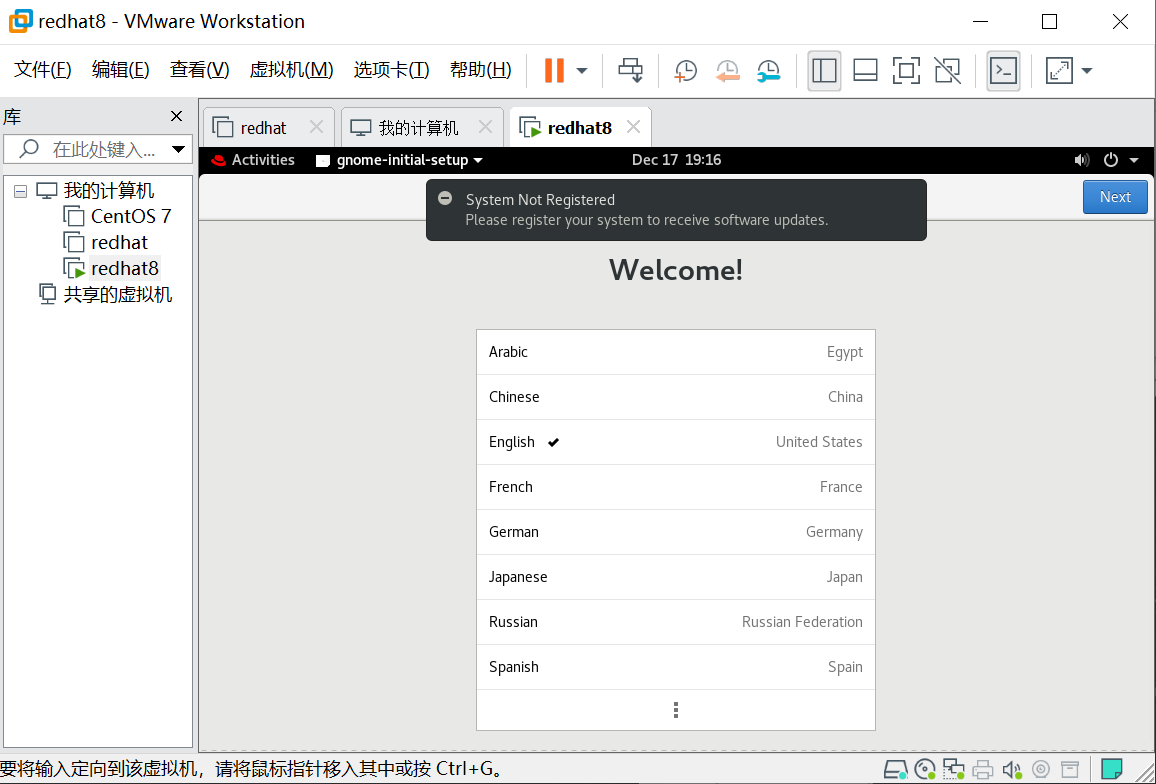Click the network adapter status icon
Image resolution: width=1156 pixels, height=784 pixels.
pos(953,769)
